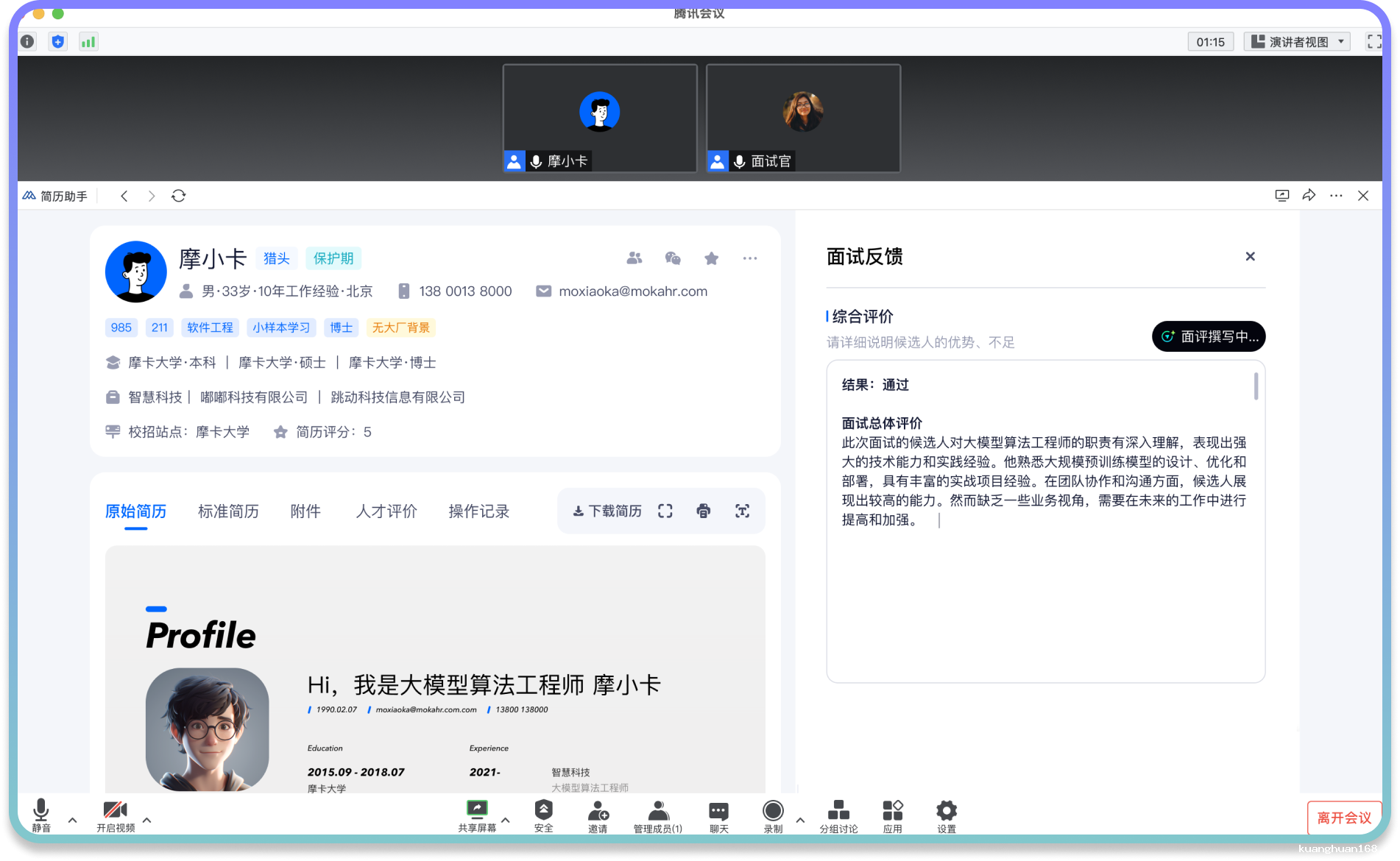Open the 聊天 chat
The width and height of the screenshot is (1400, 861).
point(719,815)
